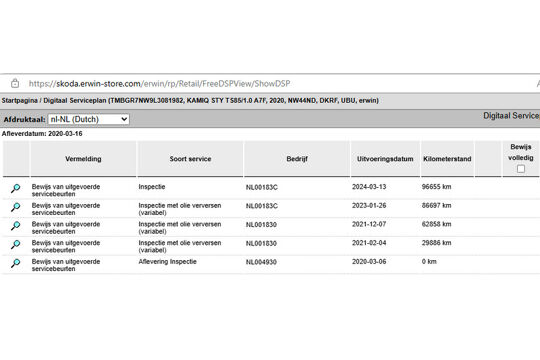Click the NL004930 company code
Screen dimensions: 540x360
click(261, 262)
